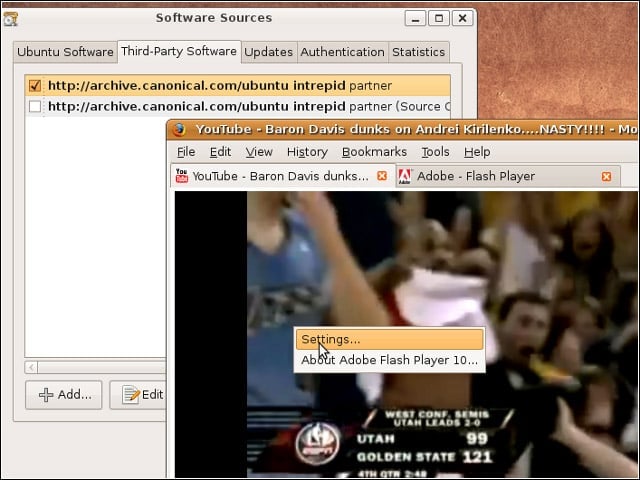This screenshot has height=480, width=640.
Task: Close the YouTube Baron Davis tab
Action: (382, 176)
